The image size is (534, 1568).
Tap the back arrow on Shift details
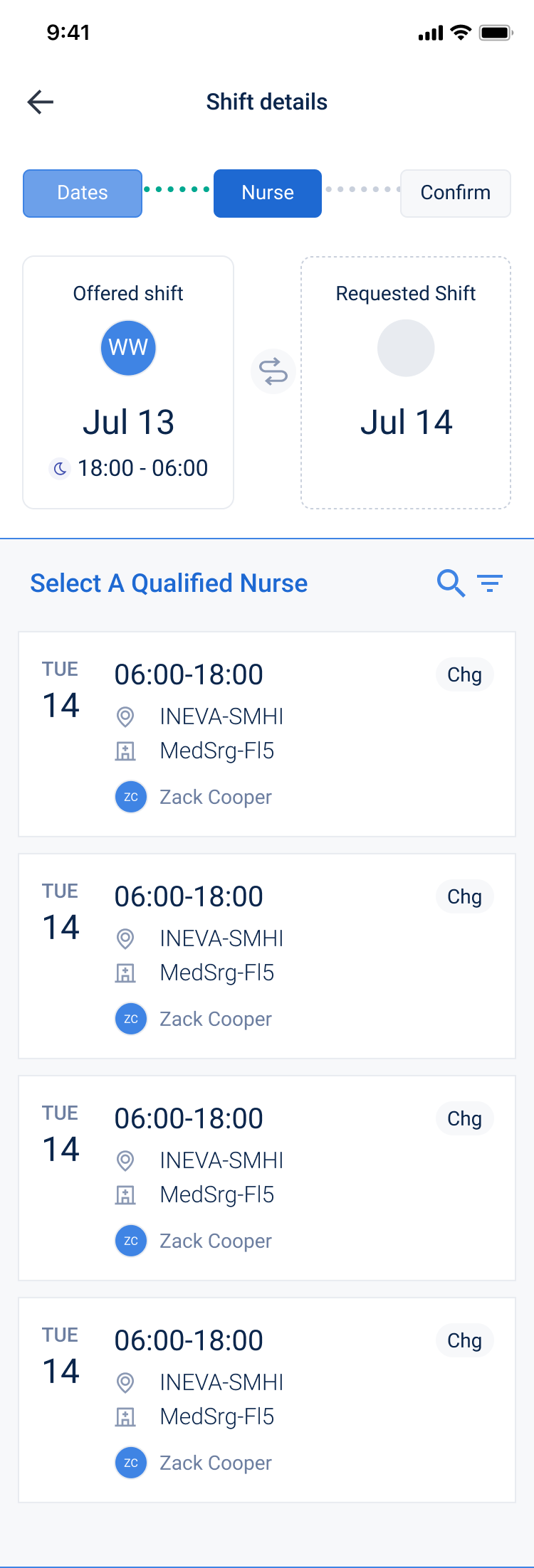click(41, 102)
